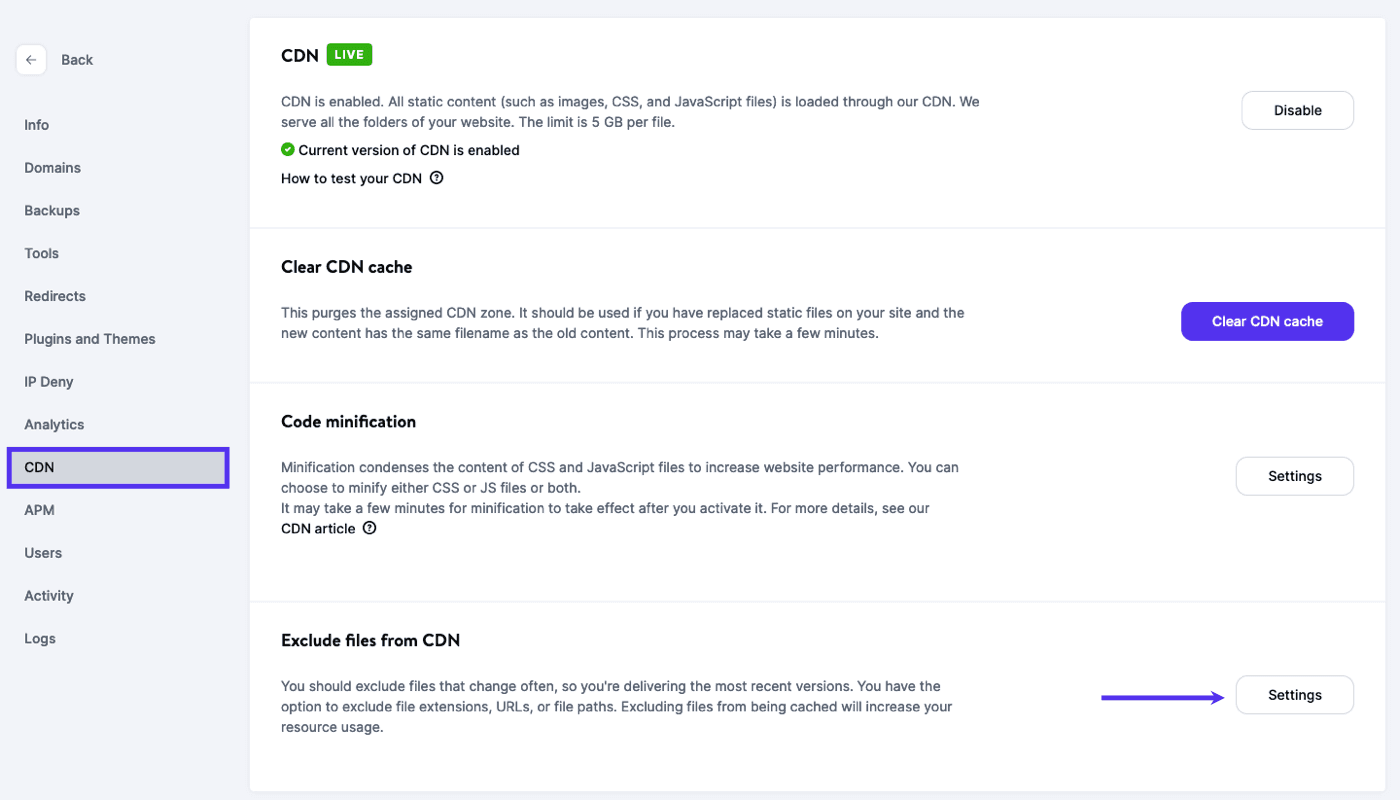The height and width of the screenshot is (800, 1400).
Task: Click the green checkmark status icon
Action: [288, 149]
